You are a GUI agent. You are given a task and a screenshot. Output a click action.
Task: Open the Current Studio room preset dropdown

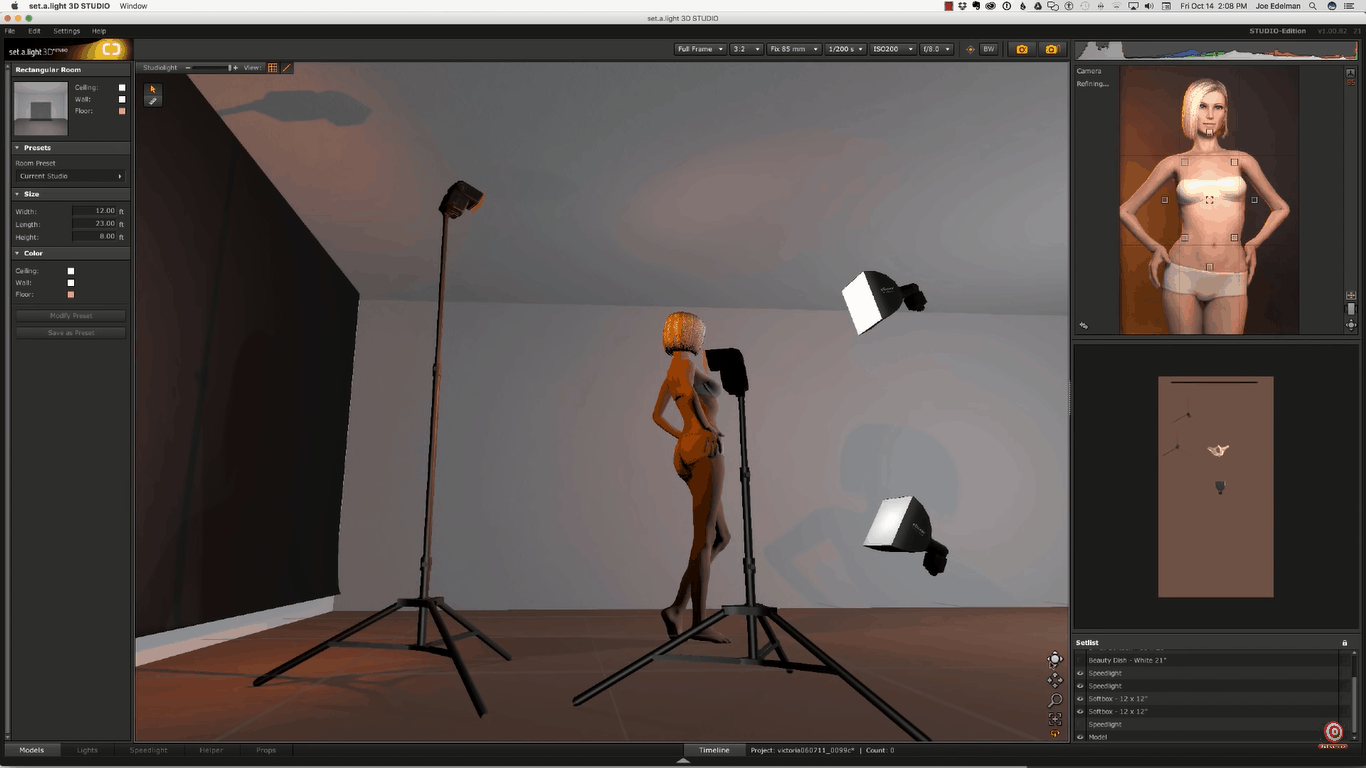70,176
